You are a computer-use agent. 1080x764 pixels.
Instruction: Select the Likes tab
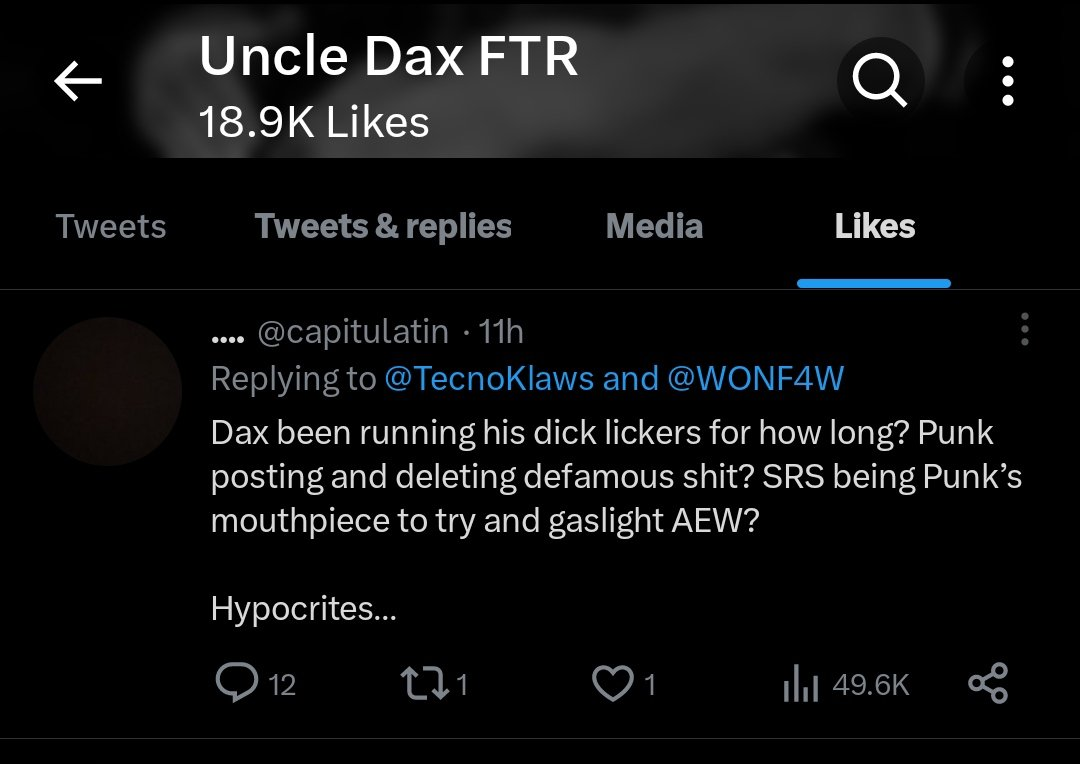click(875, 226)
